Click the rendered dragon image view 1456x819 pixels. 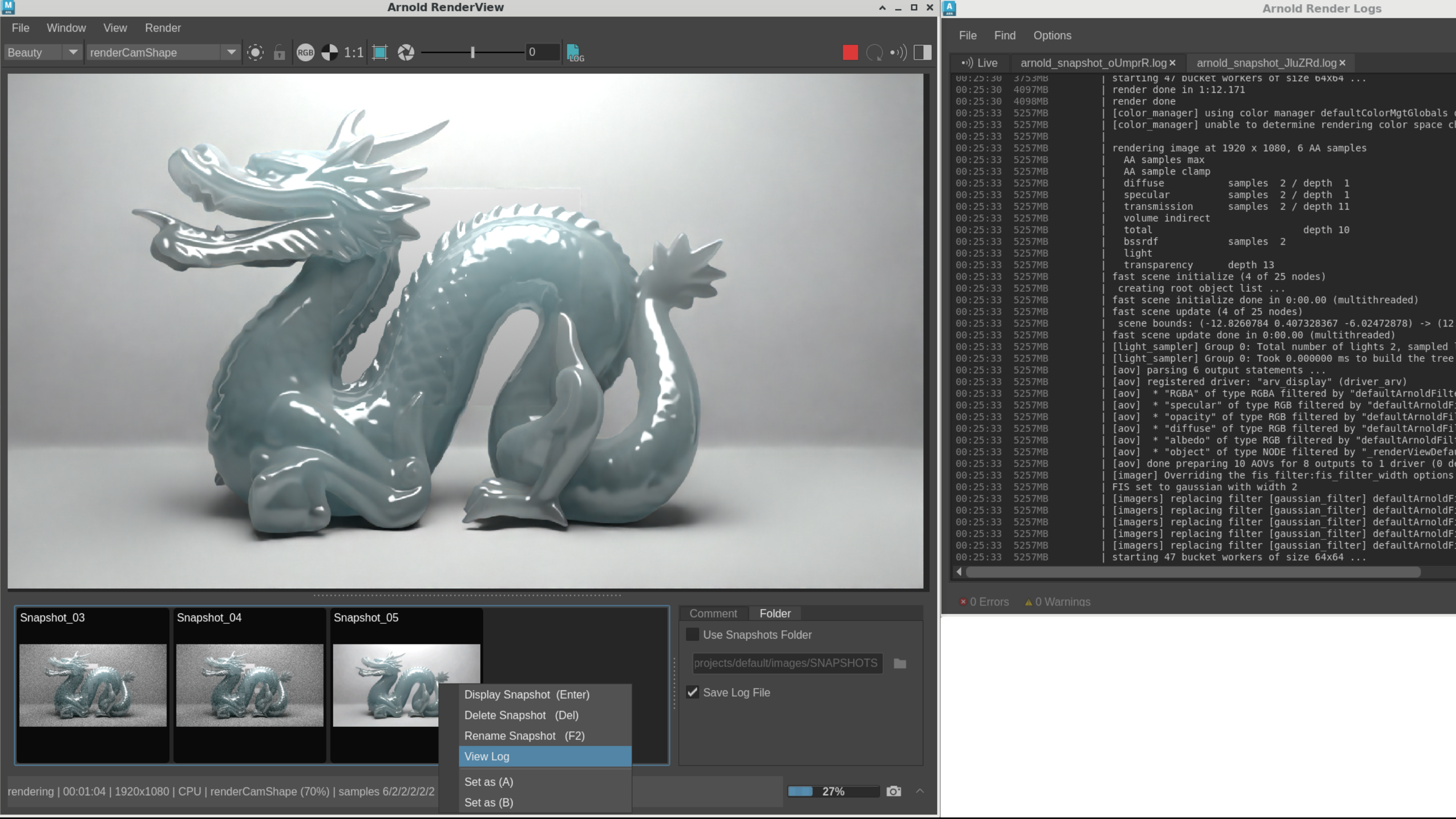point(465,331)
